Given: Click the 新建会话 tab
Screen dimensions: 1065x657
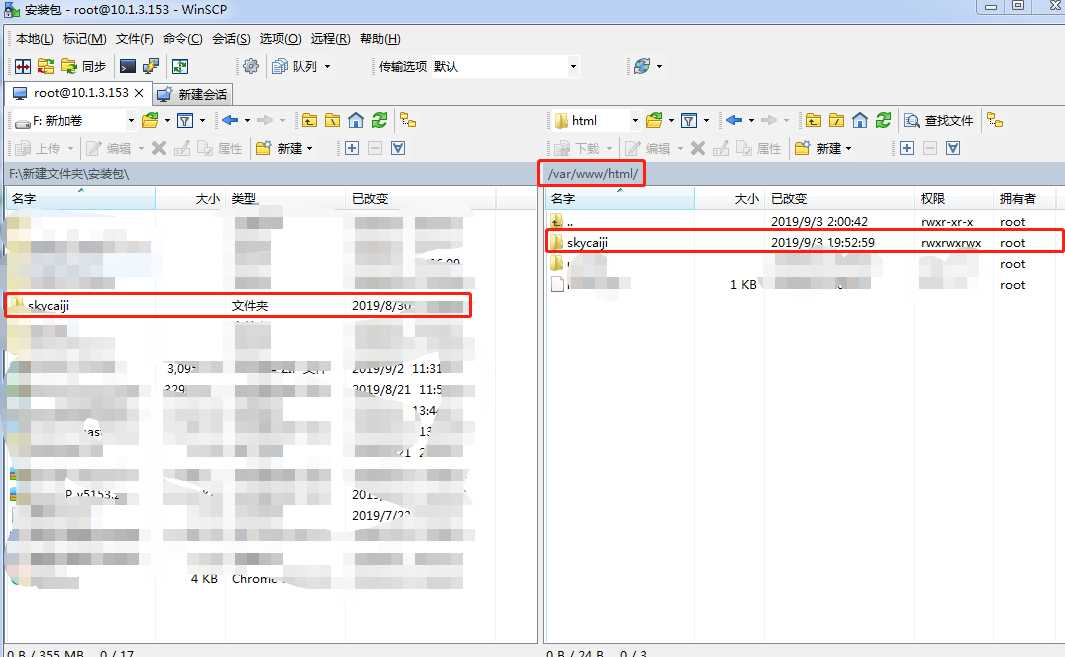Looking at the screenshot, I should (x=193, y=94).
